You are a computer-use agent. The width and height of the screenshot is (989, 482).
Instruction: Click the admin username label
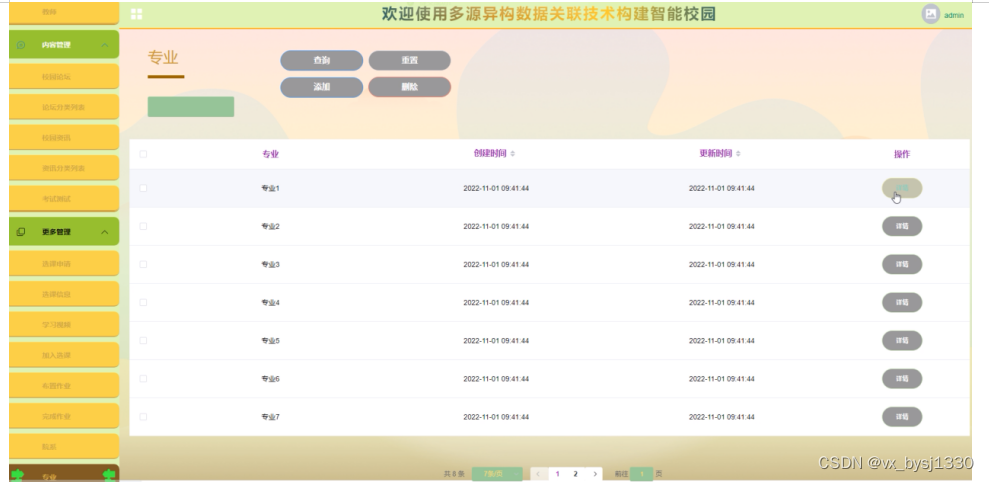954,15
